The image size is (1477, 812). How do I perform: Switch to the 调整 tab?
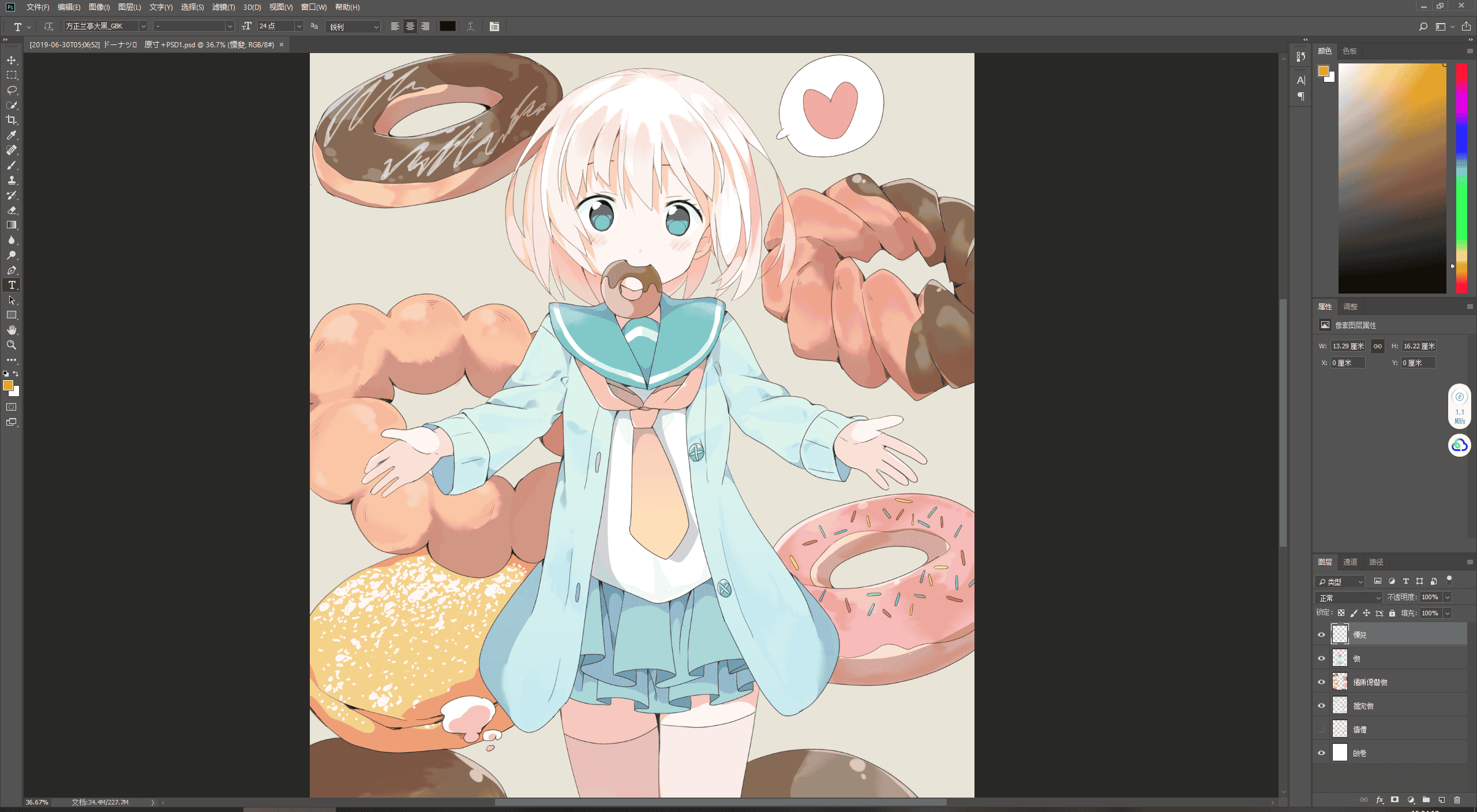(x=1350, y=306)
